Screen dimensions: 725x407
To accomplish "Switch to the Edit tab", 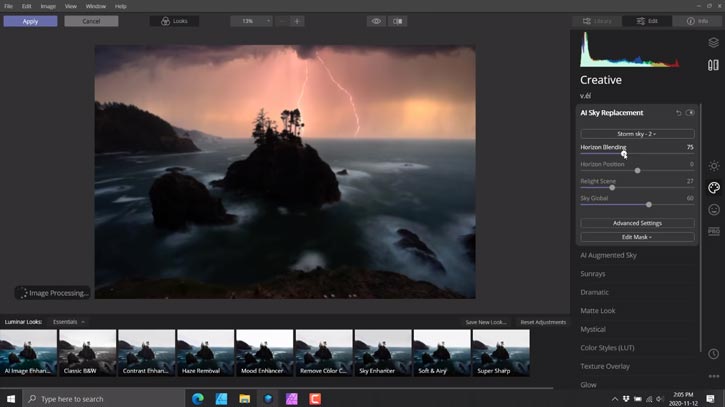I will [647, 21].
